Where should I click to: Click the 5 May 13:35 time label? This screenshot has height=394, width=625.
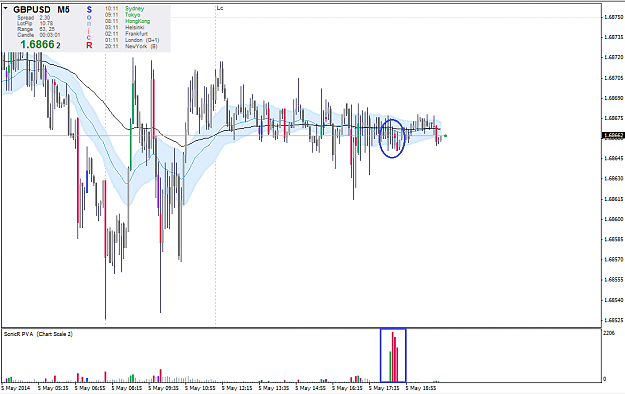(274, 388)
